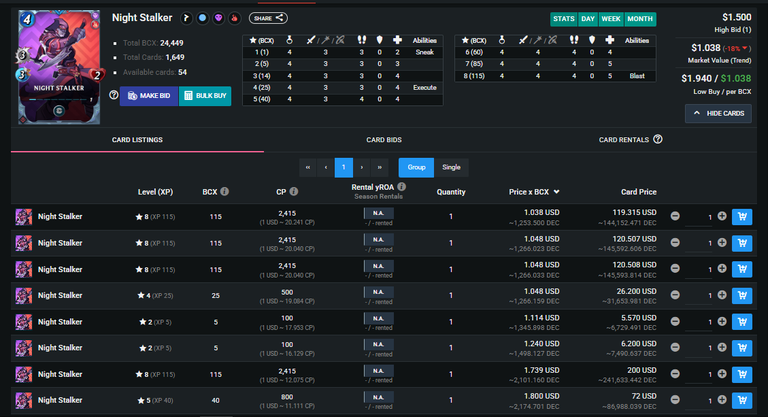This screenshot has width=768, height=417.
Task: Open help icon beside Make Bid
Action: pyautogui.click(x=114, y=95)
